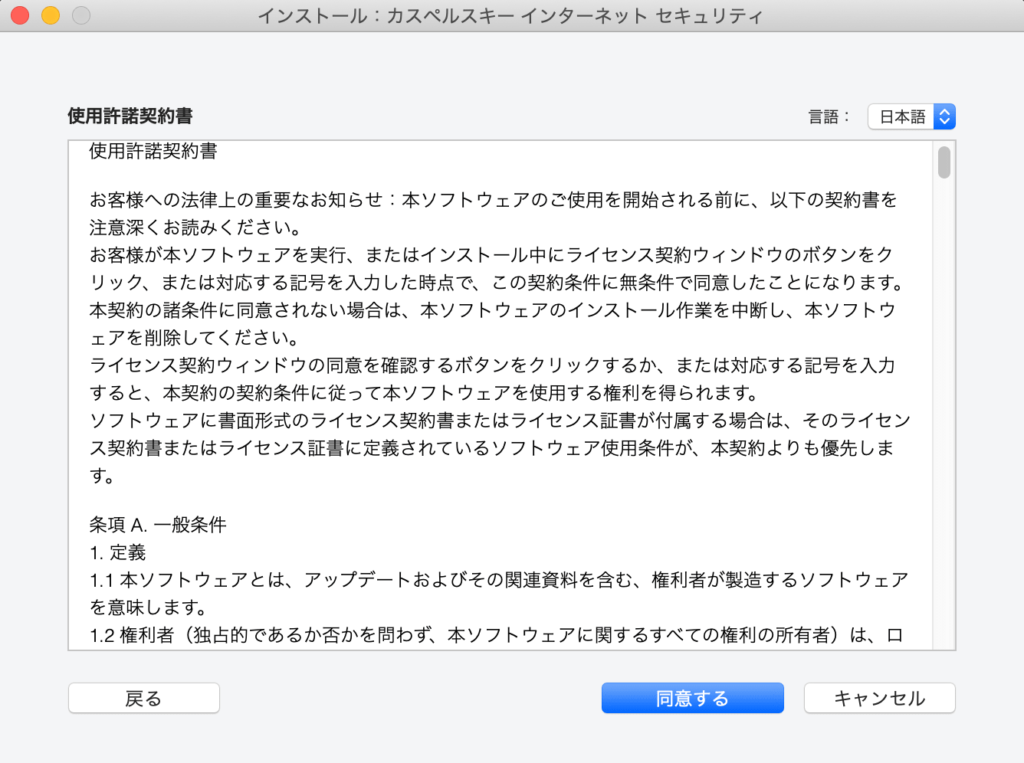Screen dimensions: 1024x763
Task: Click the window title インストール：カスペルスキー インターネット セキュリティ
Action: [x=511, y=16]
